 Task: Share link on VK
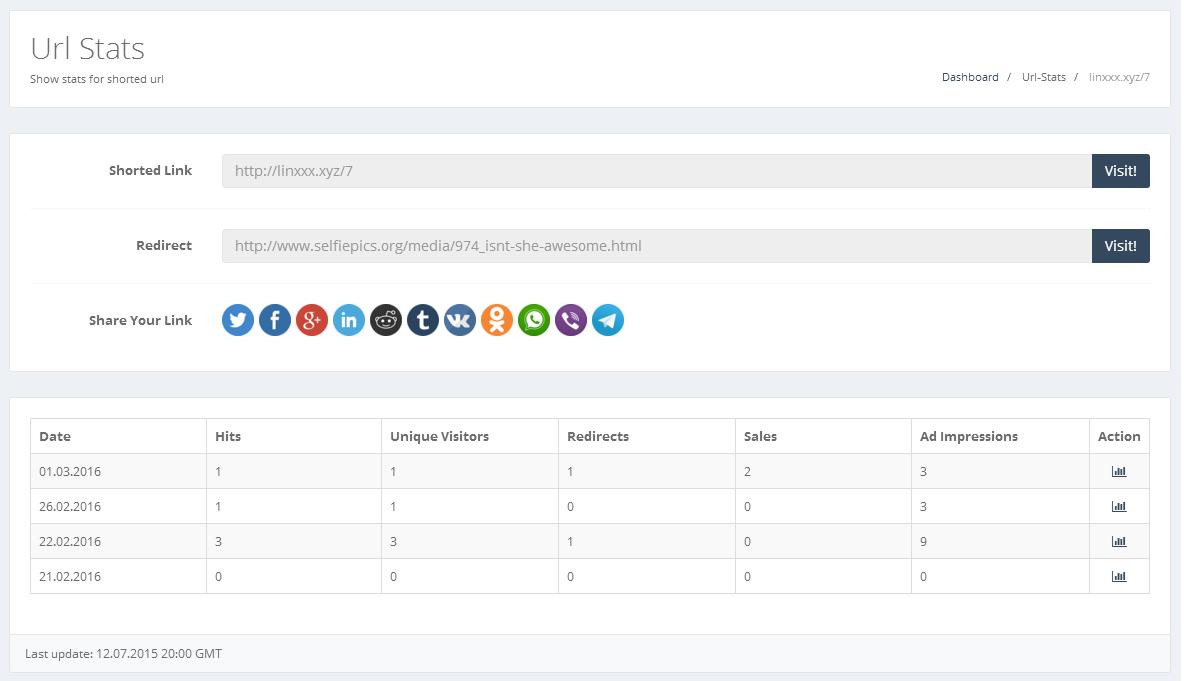coord(460,320)
